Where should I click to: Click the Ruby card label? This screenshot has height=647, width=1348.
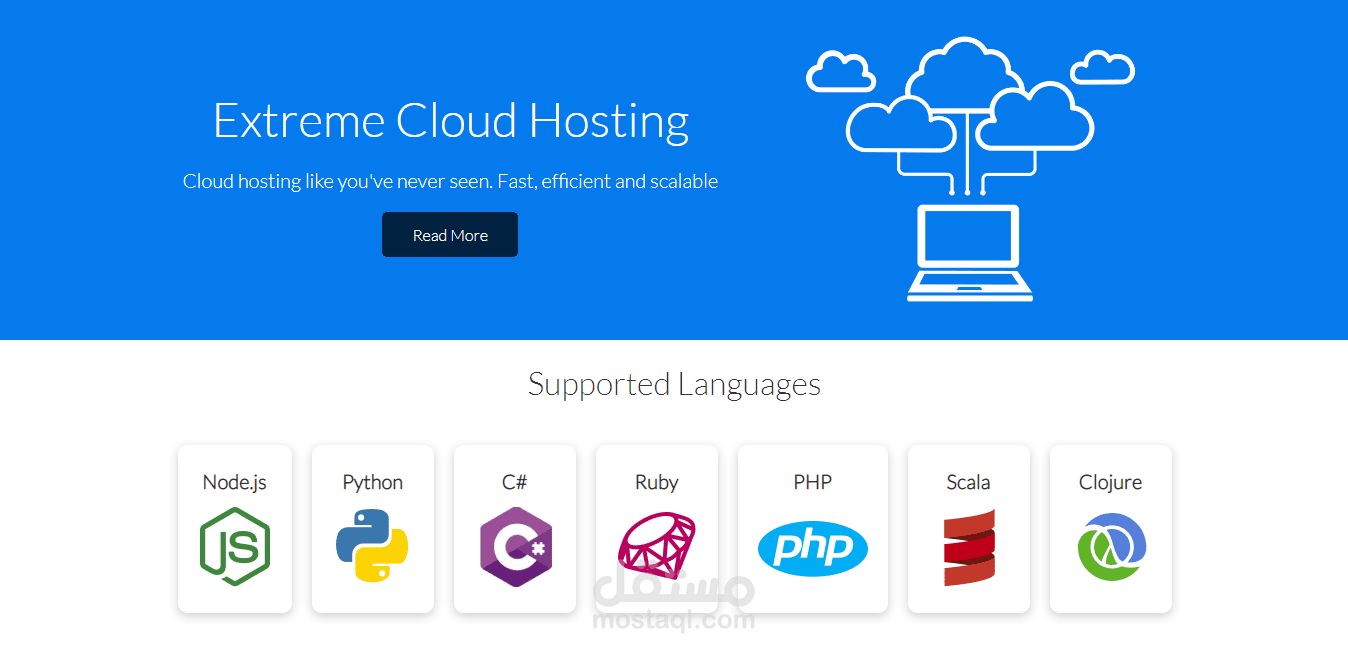657,482
